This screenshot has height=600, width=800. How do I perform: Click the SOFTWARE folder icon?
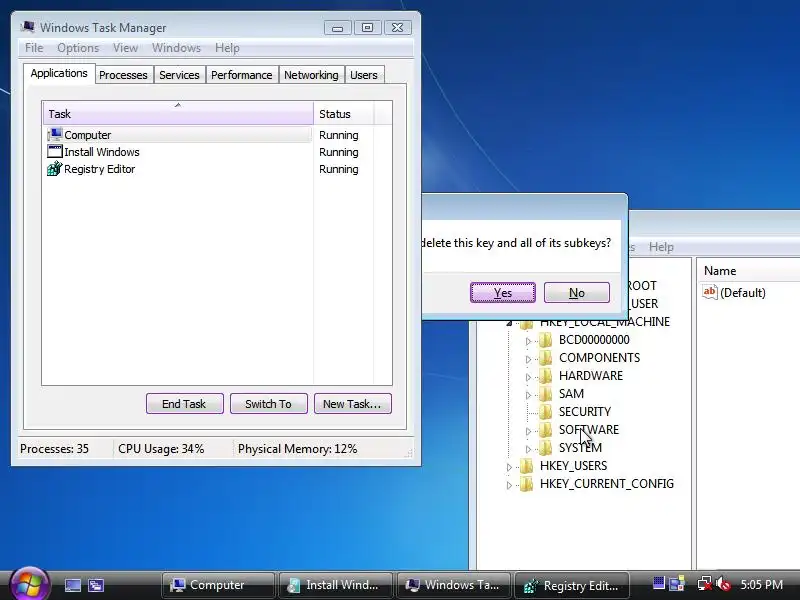pos(545,430)
